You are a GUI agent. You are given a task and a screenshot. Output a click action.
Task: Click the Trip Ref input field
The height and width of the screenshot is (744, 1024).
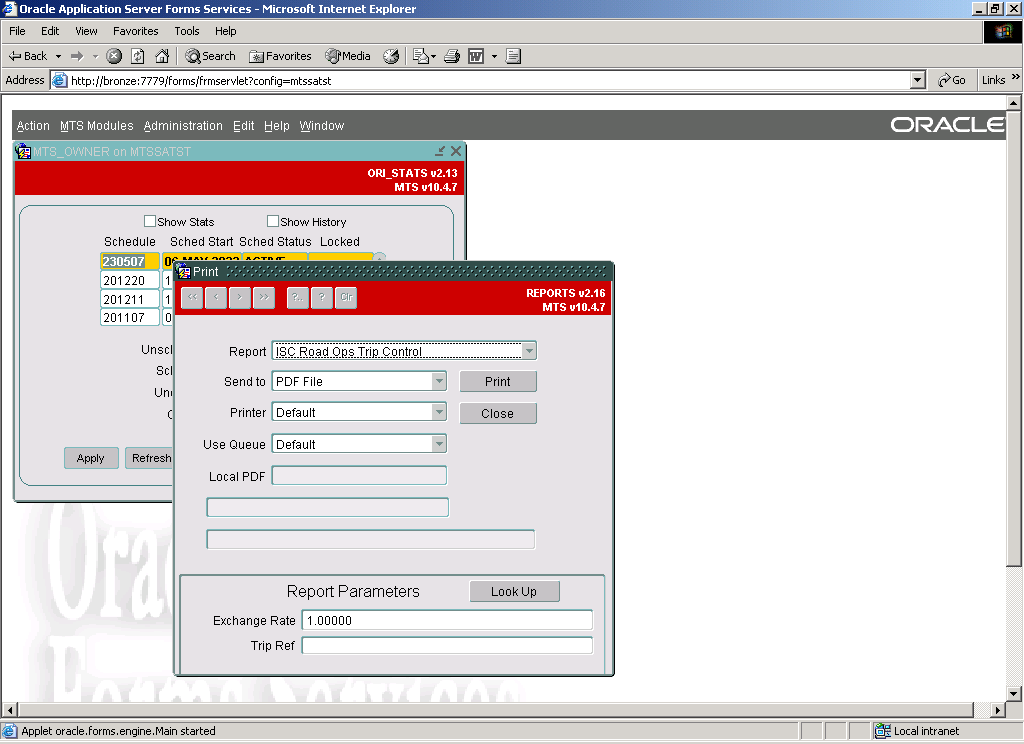tap(447, 645)
